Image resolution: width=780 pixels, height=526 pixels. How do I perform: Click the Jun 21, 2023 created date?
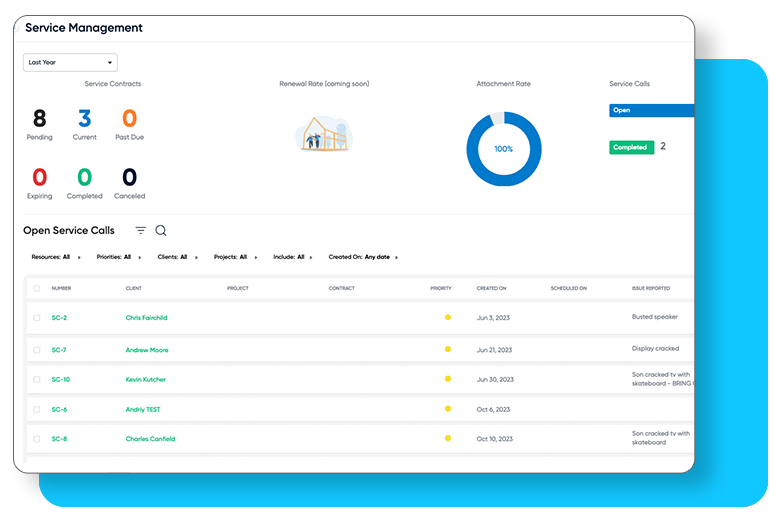[x=494, y=350]
